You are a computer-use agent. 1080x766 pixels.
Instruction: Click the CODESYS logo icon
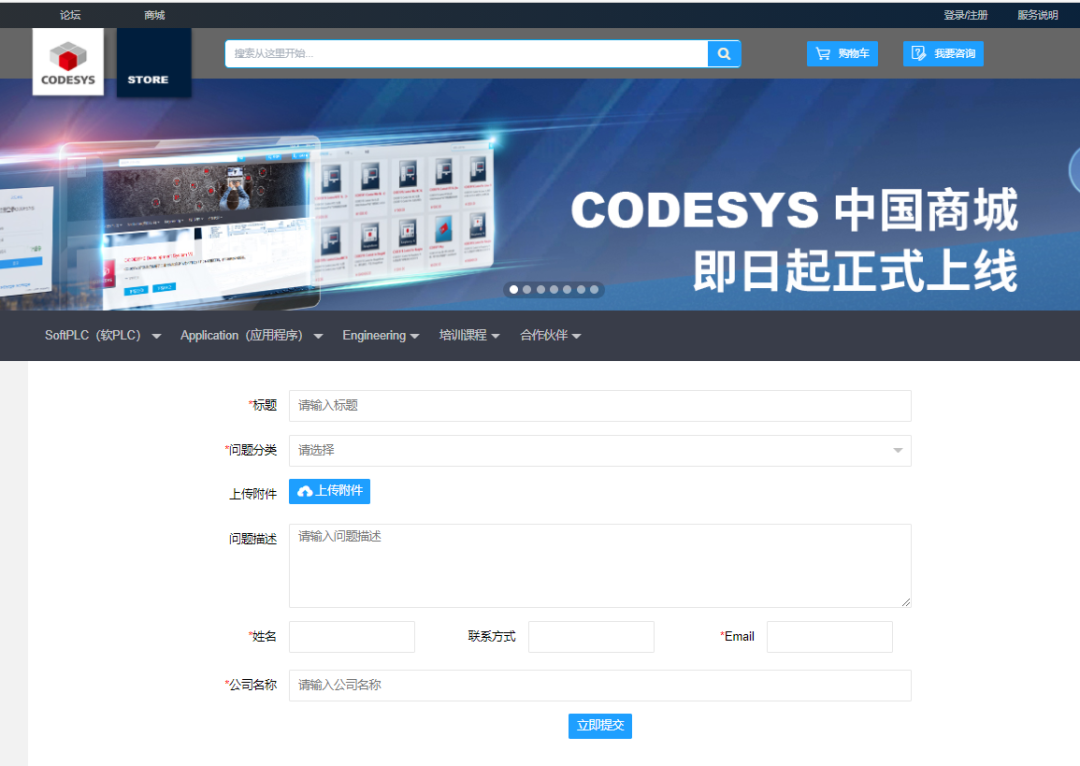68,62
